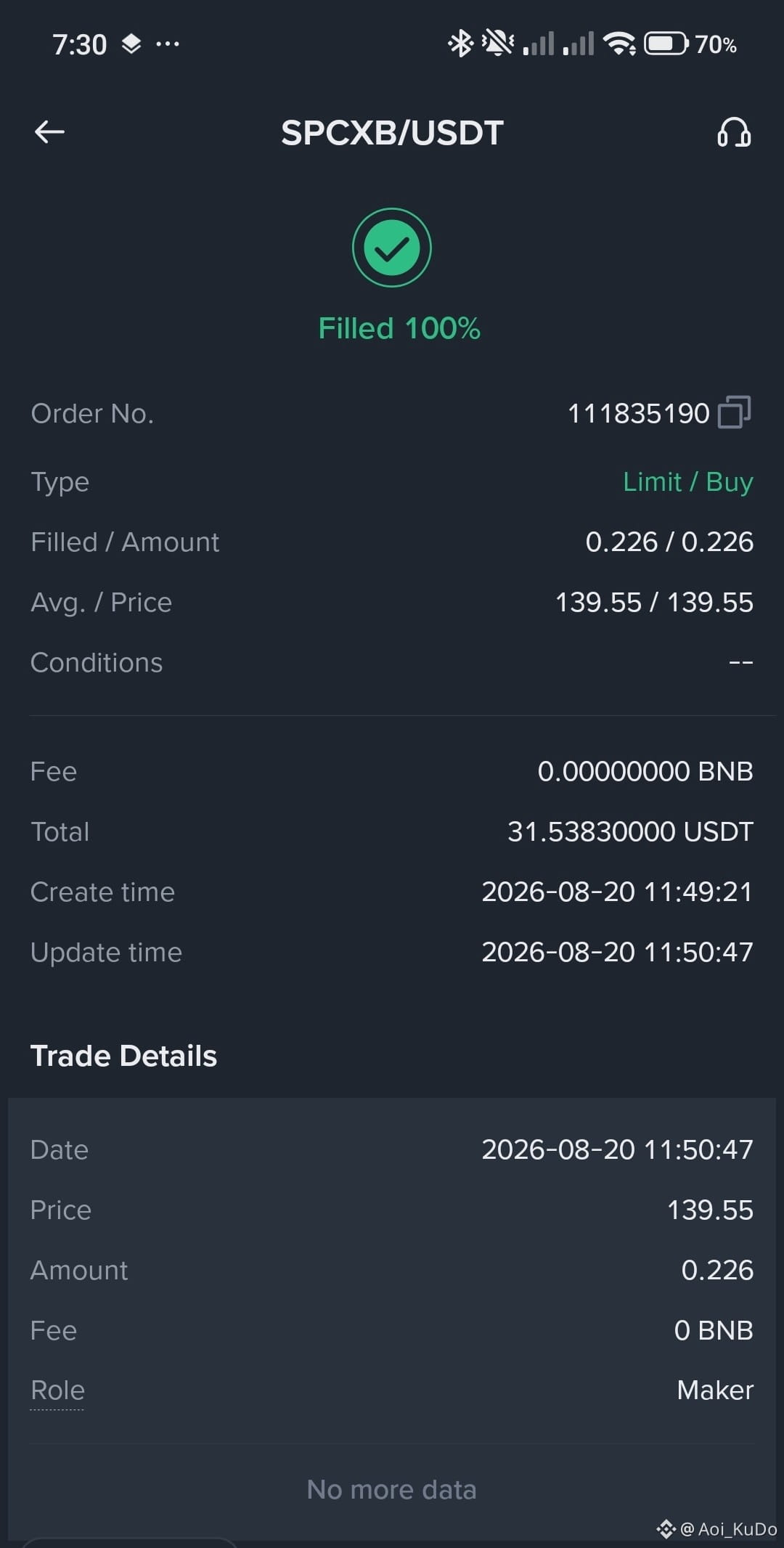784x1548 pixels.
Task: Tap the Limit / Buy type value
Action: (688, 482)
